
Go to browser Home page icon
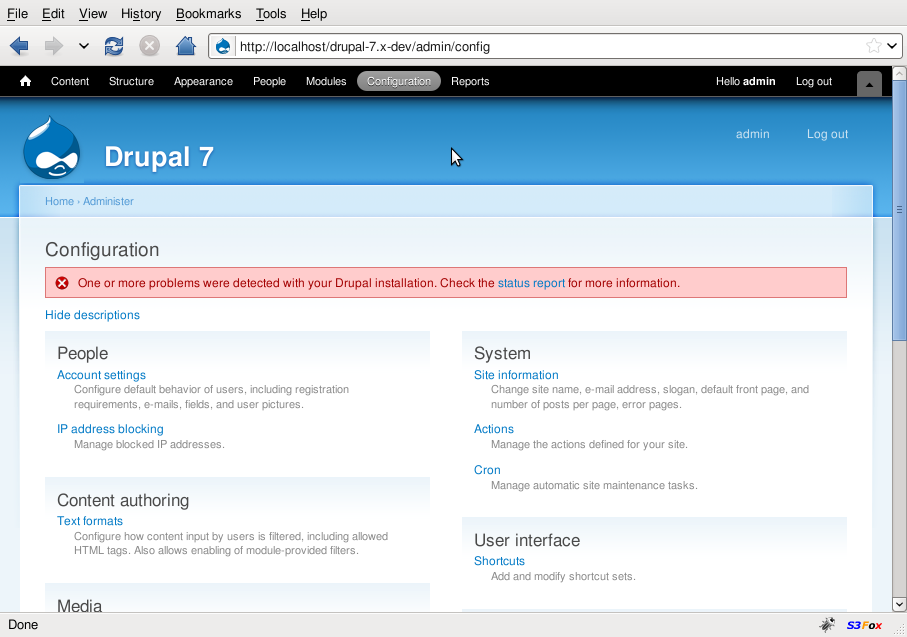coord(186,46)
